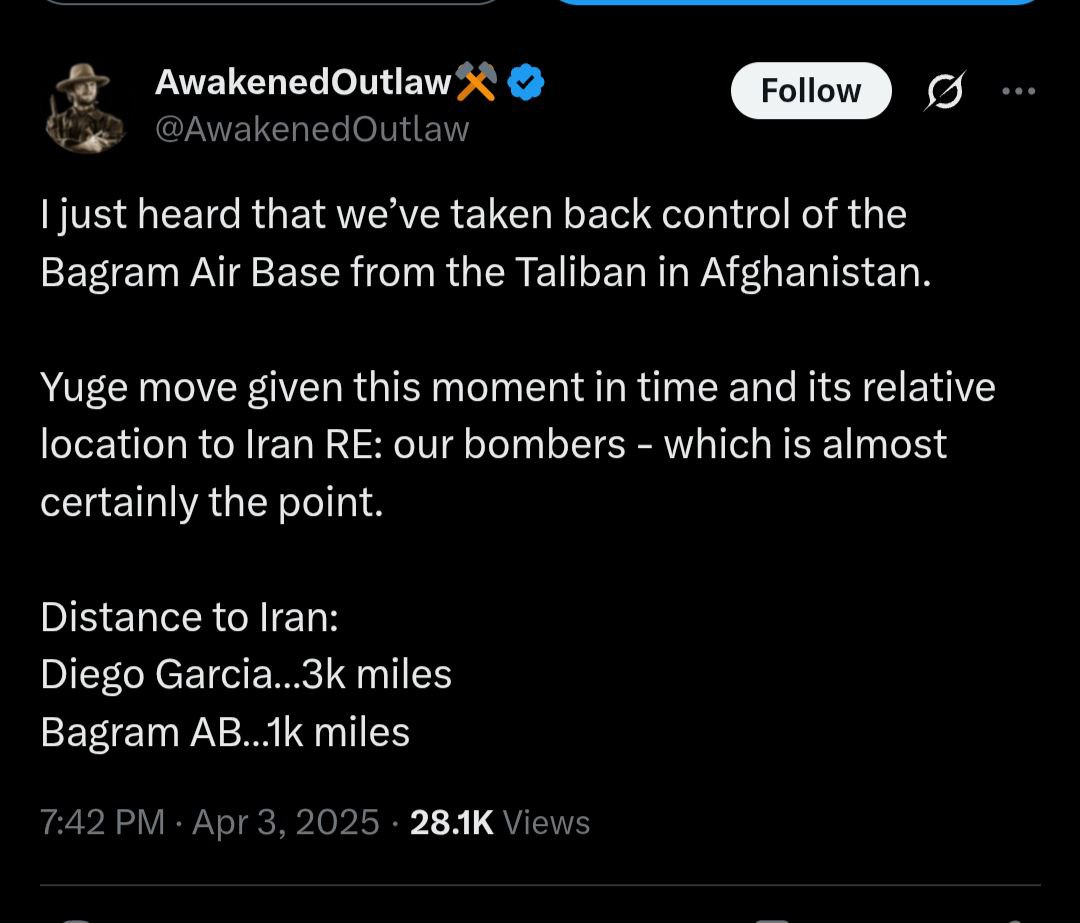The width and height of the screenshot is (1080, 923).
Task: Click the 7:42 PM timestamp
Action: [x=102, y=822]
